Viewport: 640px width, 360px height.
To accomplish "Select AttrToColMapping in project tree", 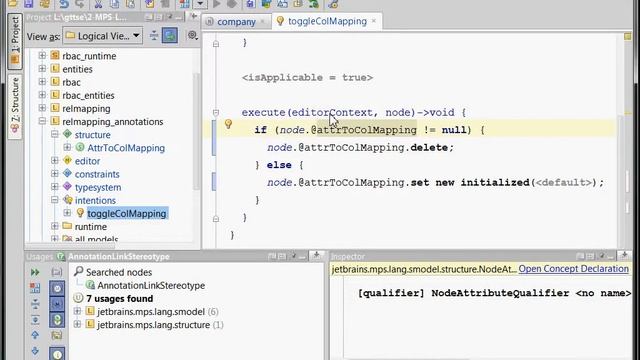I will 126,148.
